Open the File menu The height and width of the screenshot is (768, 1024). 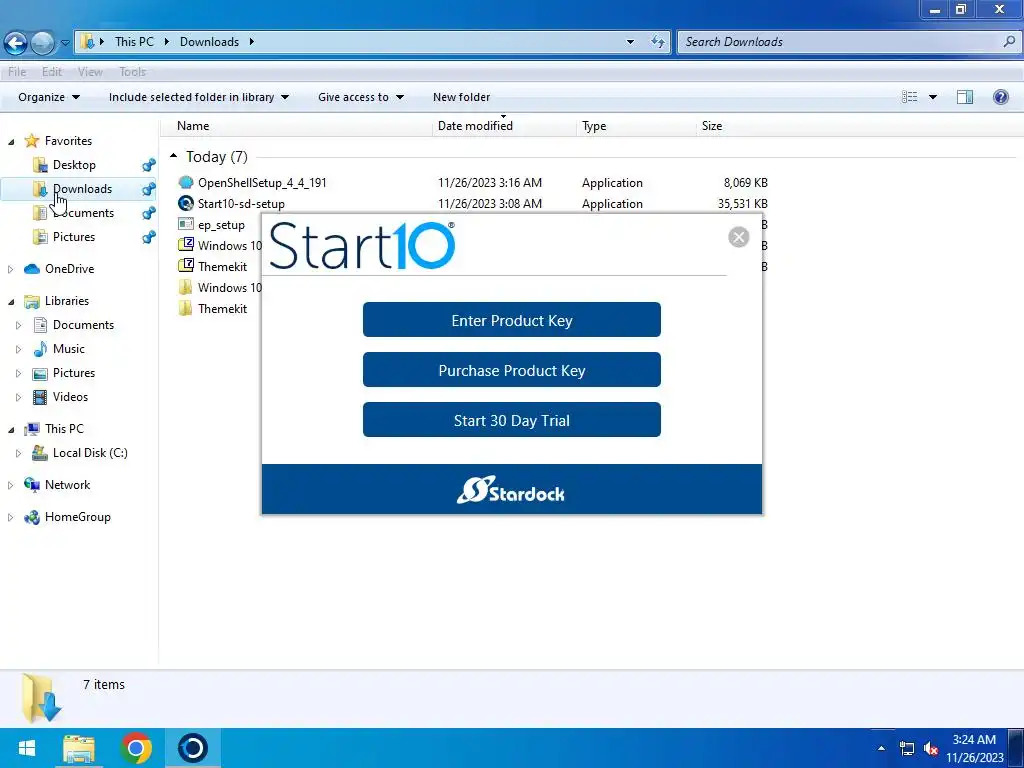tap(17, 72)
